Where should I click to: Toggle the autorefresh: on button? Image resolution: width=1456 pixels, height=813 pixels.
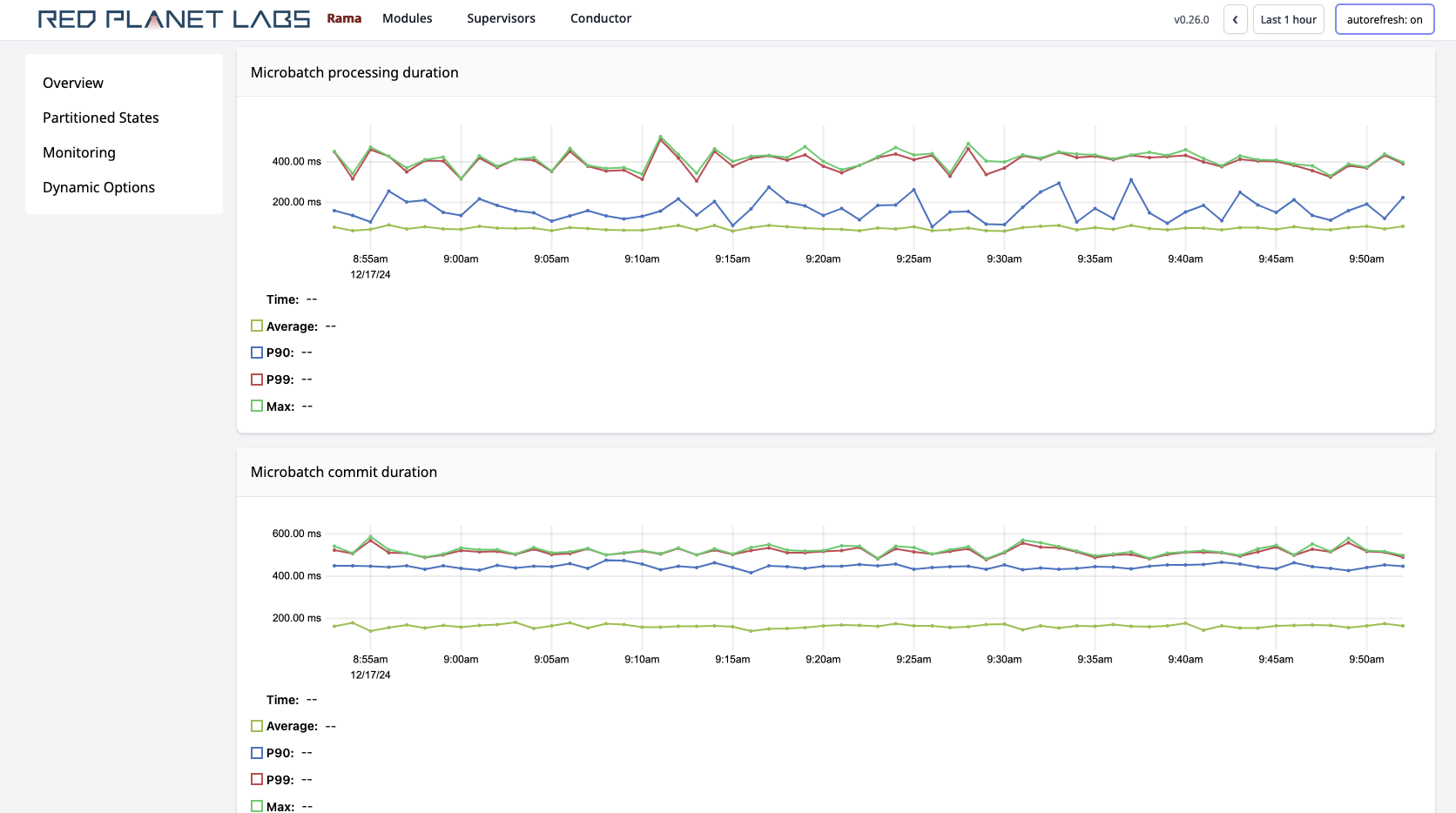(x=1384, y=19)
